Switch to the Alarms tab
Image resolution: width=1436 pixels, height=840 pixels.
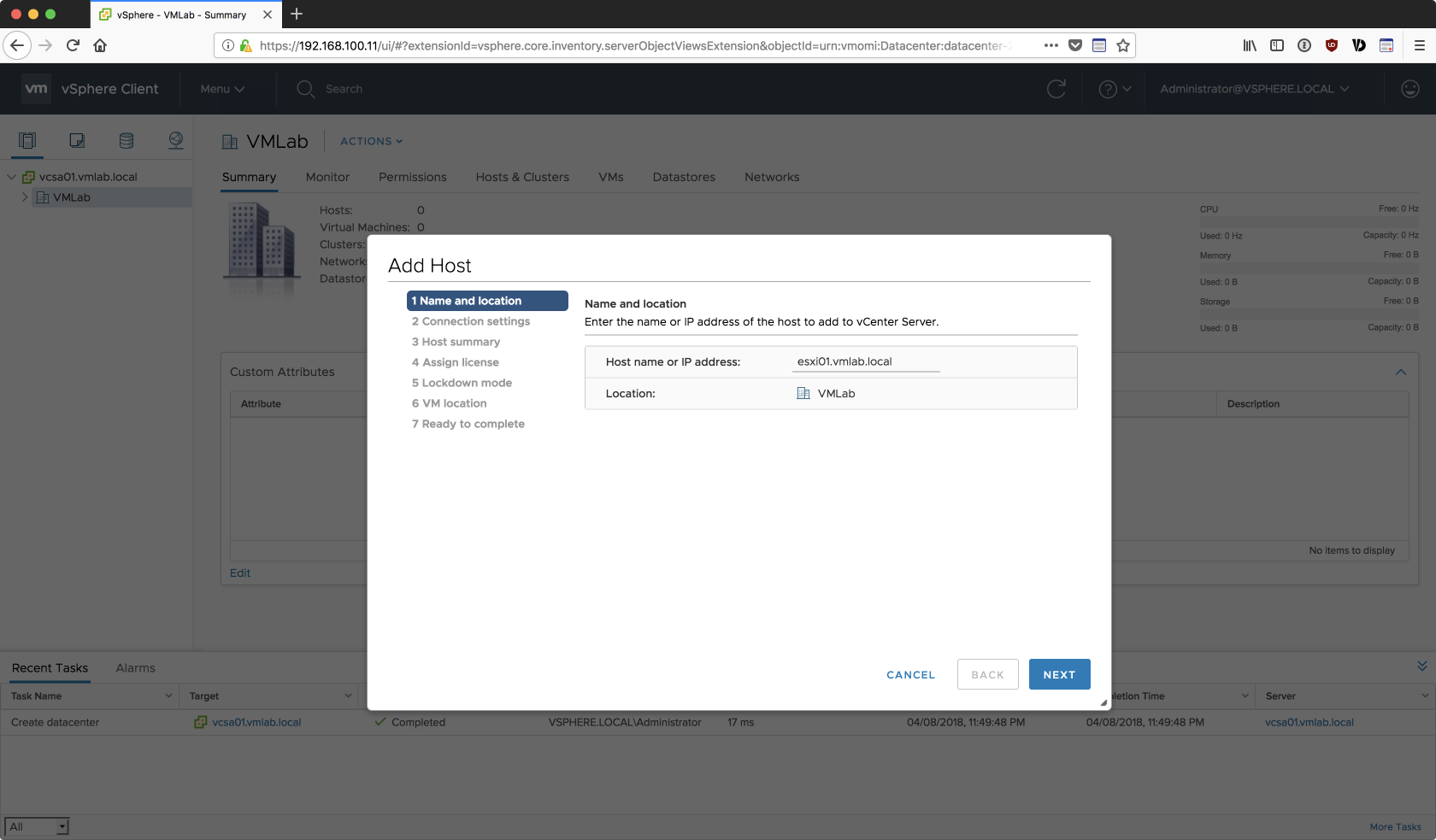coord(135,668)
